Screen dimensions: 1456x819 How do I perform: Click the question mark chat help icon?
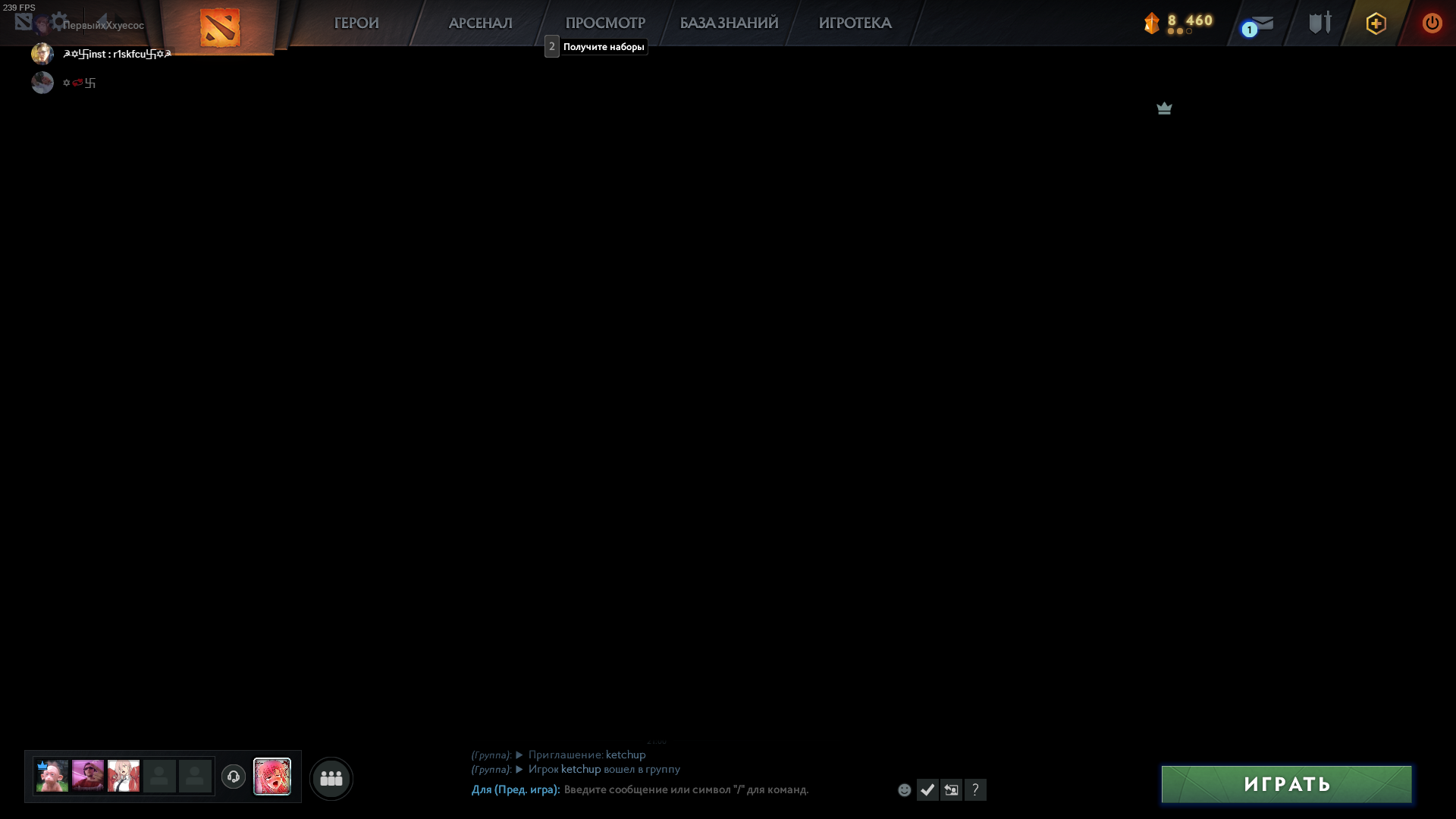pyautogui.click(x=976, y=789)
